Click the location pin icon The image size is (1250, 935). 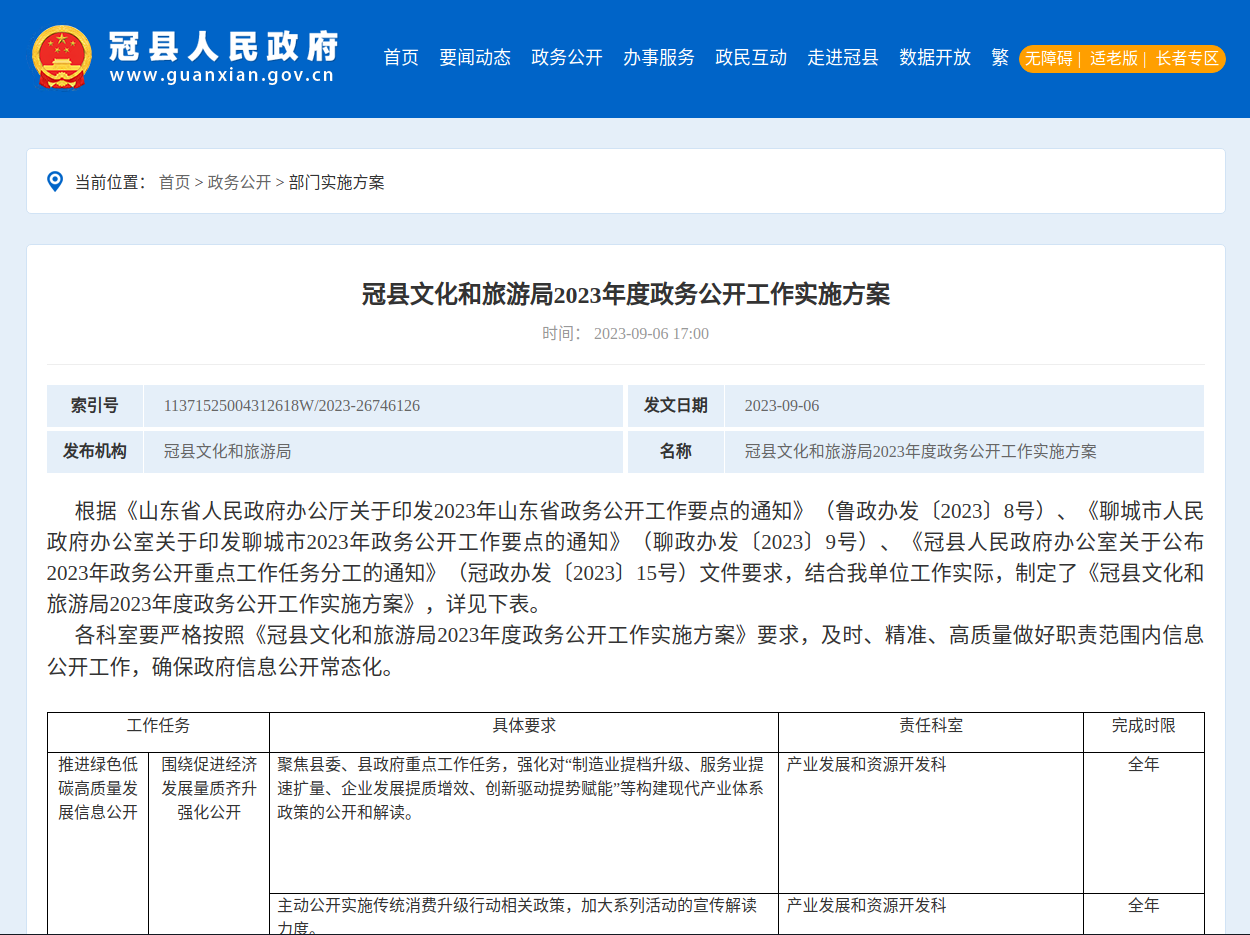(x=55, y=181)
